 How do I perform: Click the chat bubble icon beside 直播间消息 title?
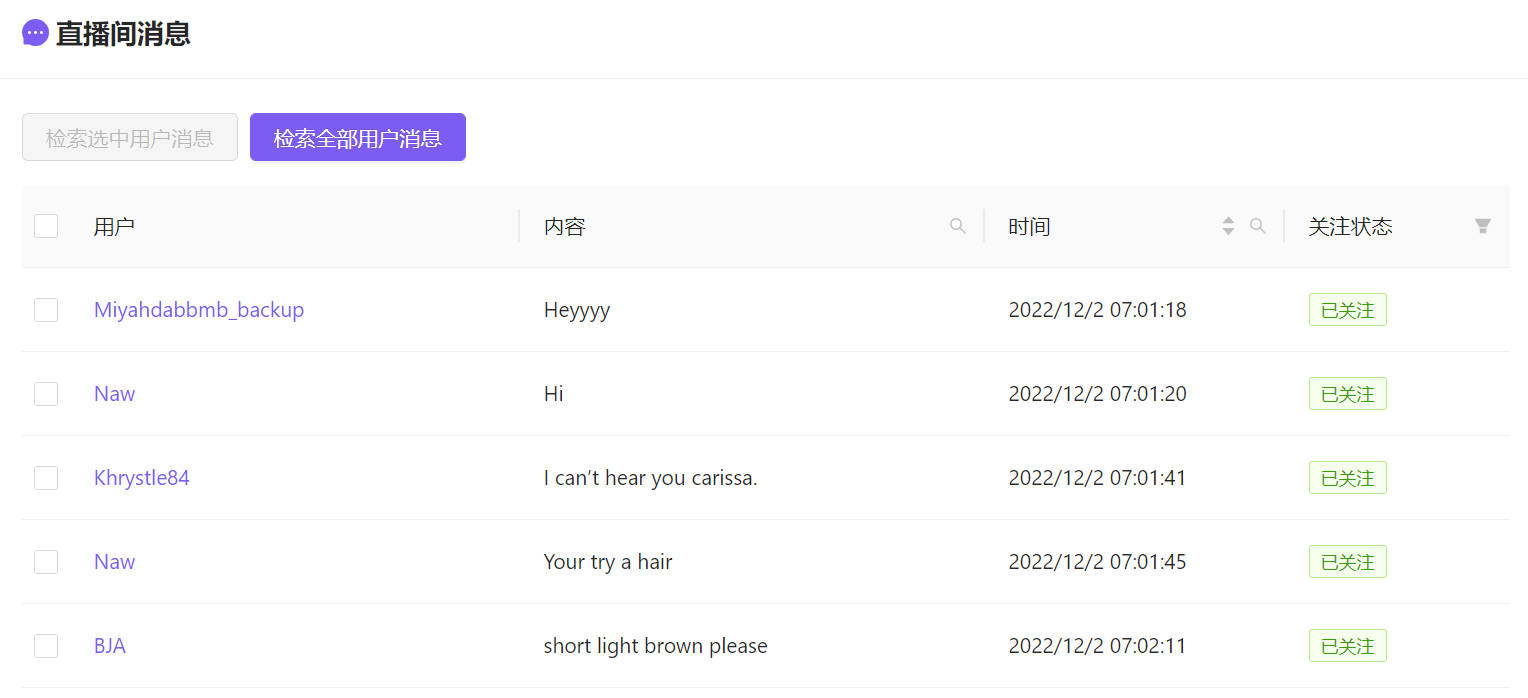[34, 32]
